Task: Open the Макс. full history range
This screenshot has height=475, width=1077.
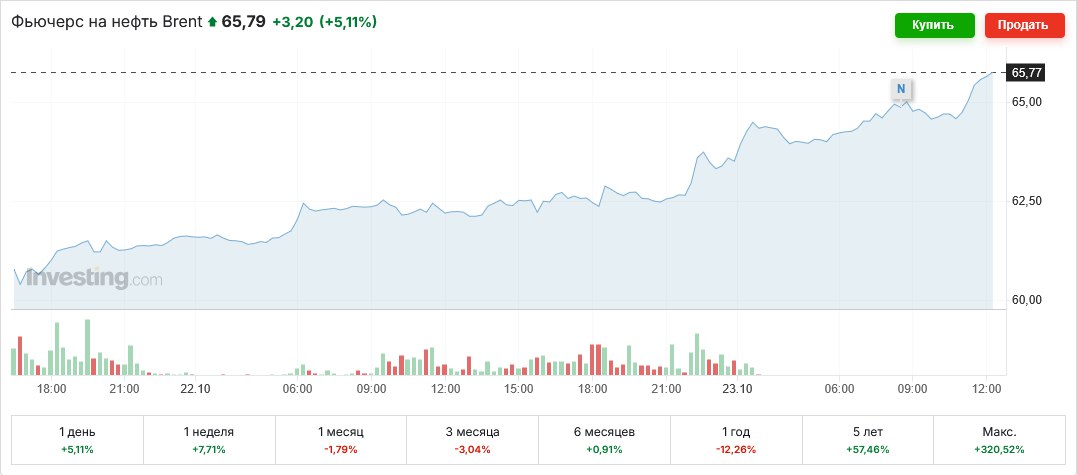Action: 998,440
